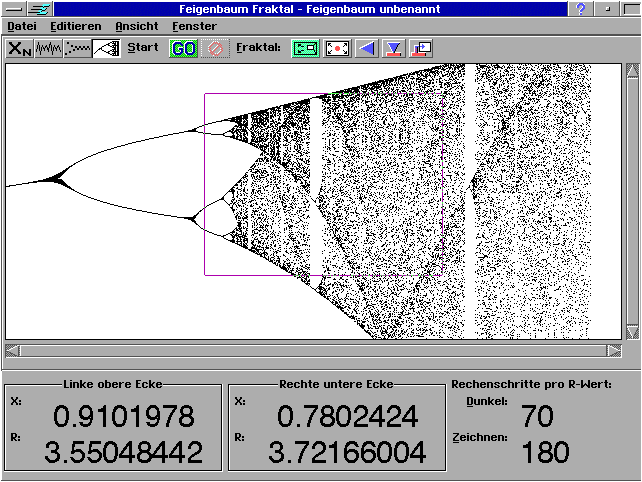Click the help question mark button
This screenshot has width=642, height=482.
coord(581,9)
